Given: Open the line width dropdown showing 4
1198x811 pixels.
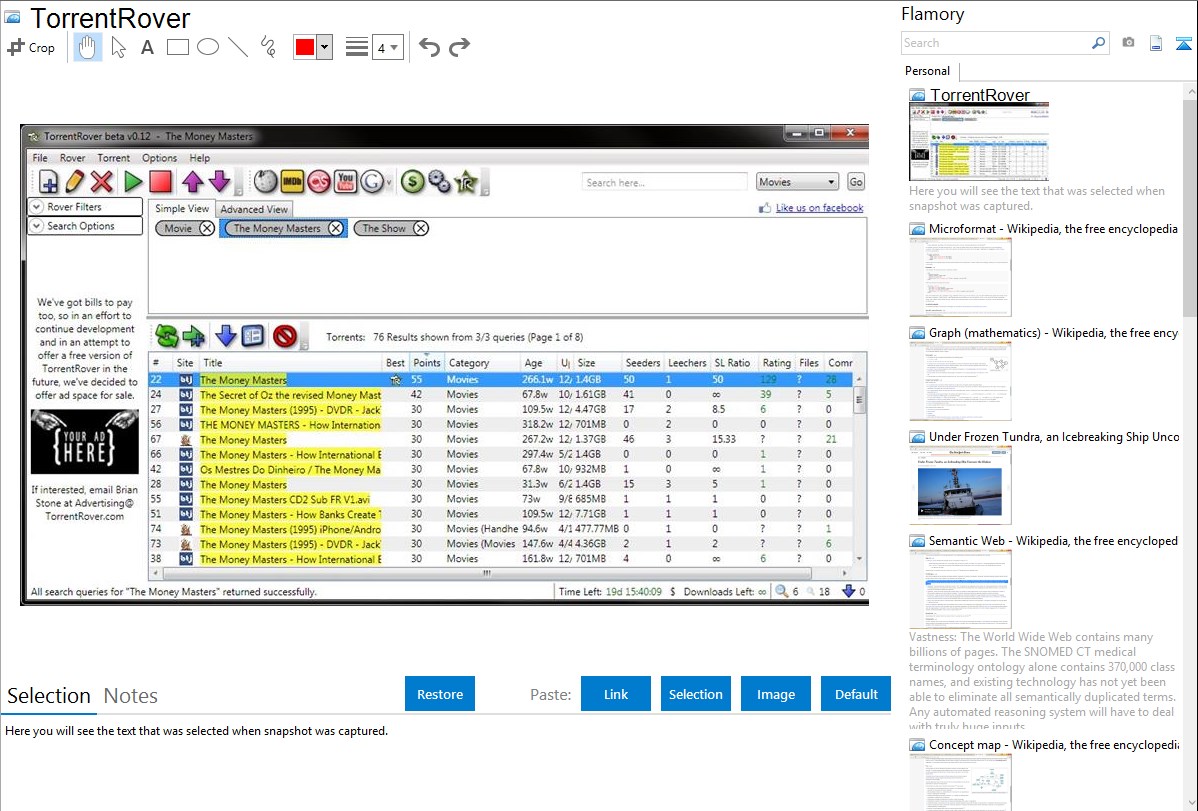Looking at the screenshot, I should click(x=387, y=47).
